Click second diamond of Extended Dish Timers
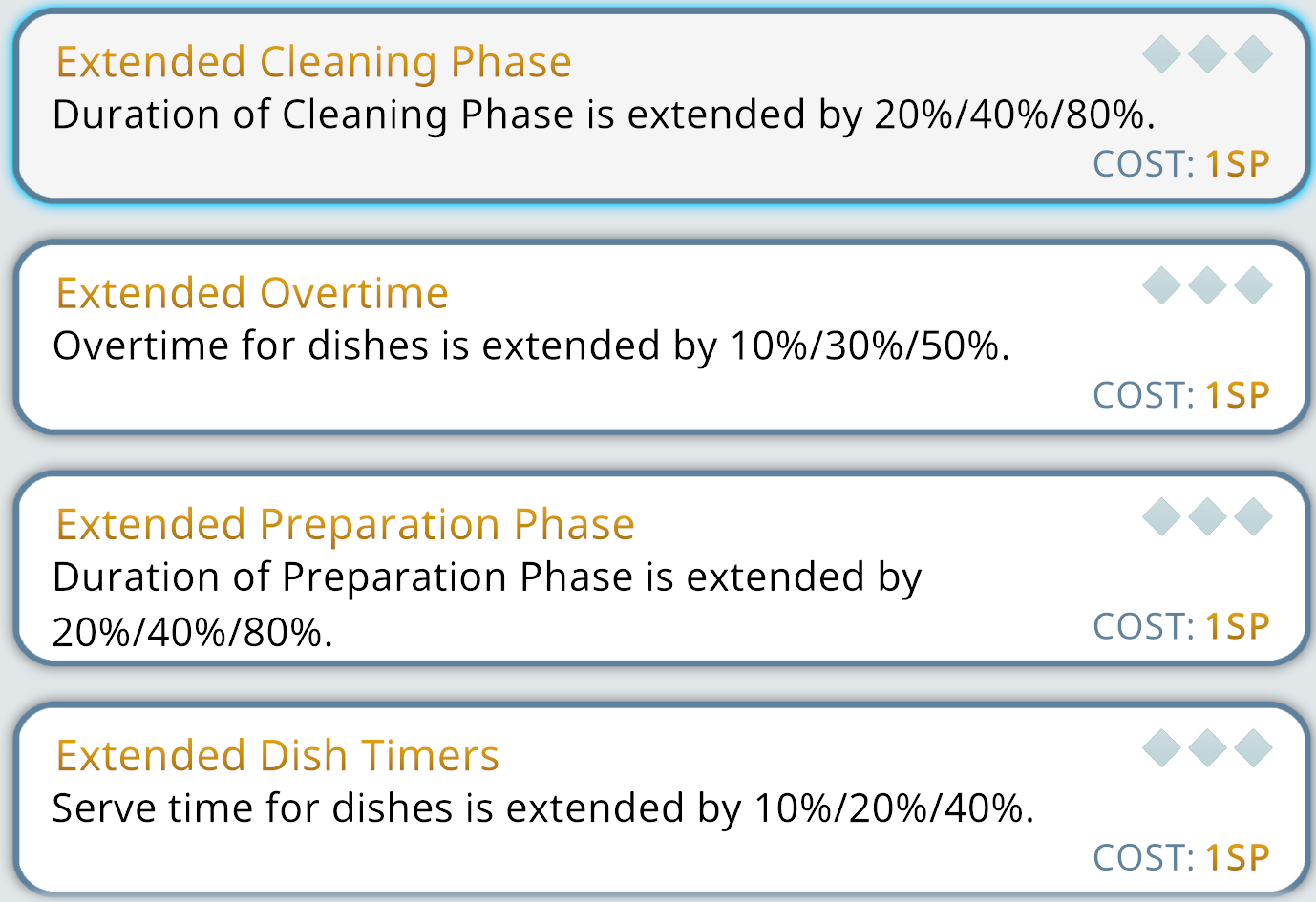1316x902 pixels. (1207, 748)
